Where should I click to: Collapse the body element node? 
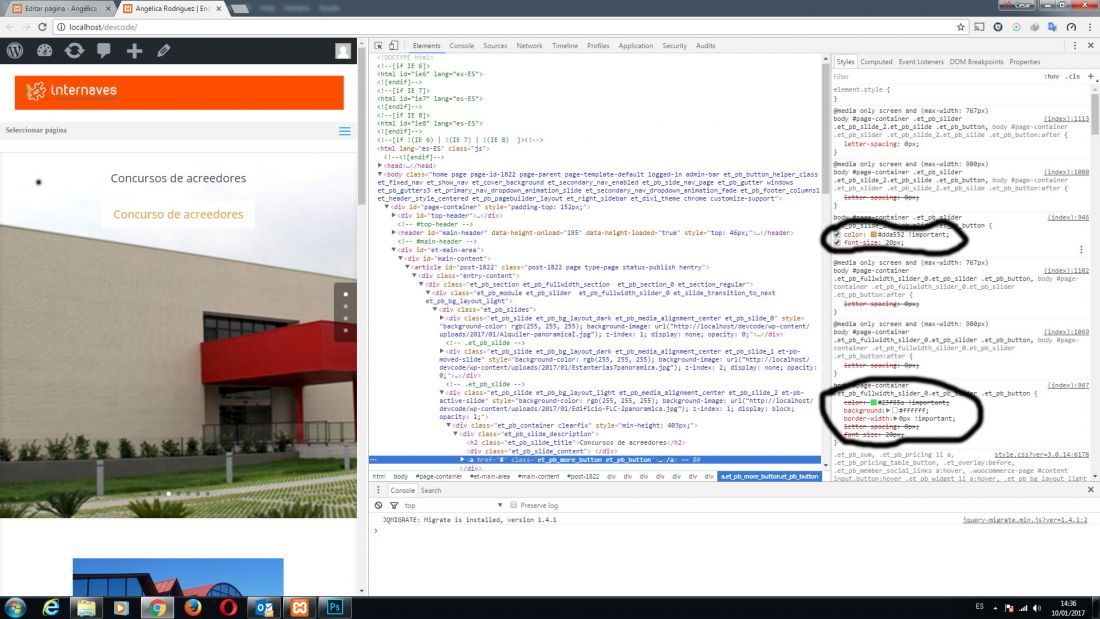tap(380, 173)
